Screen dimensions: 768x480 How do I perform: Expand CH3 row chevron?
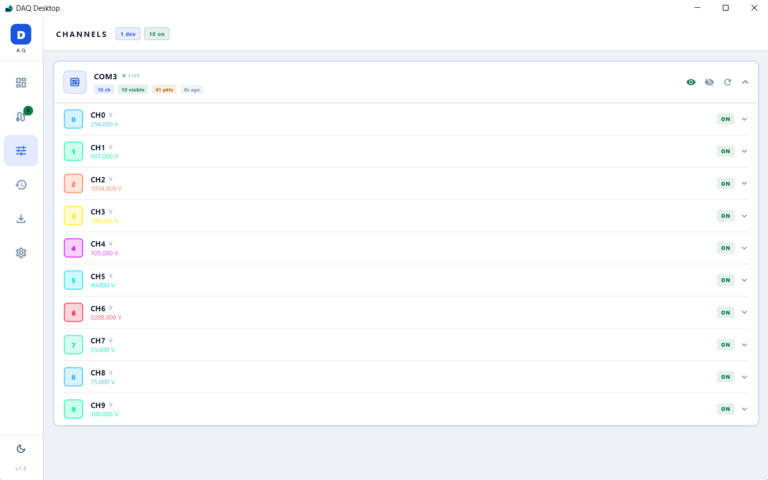tap(744, 216)
